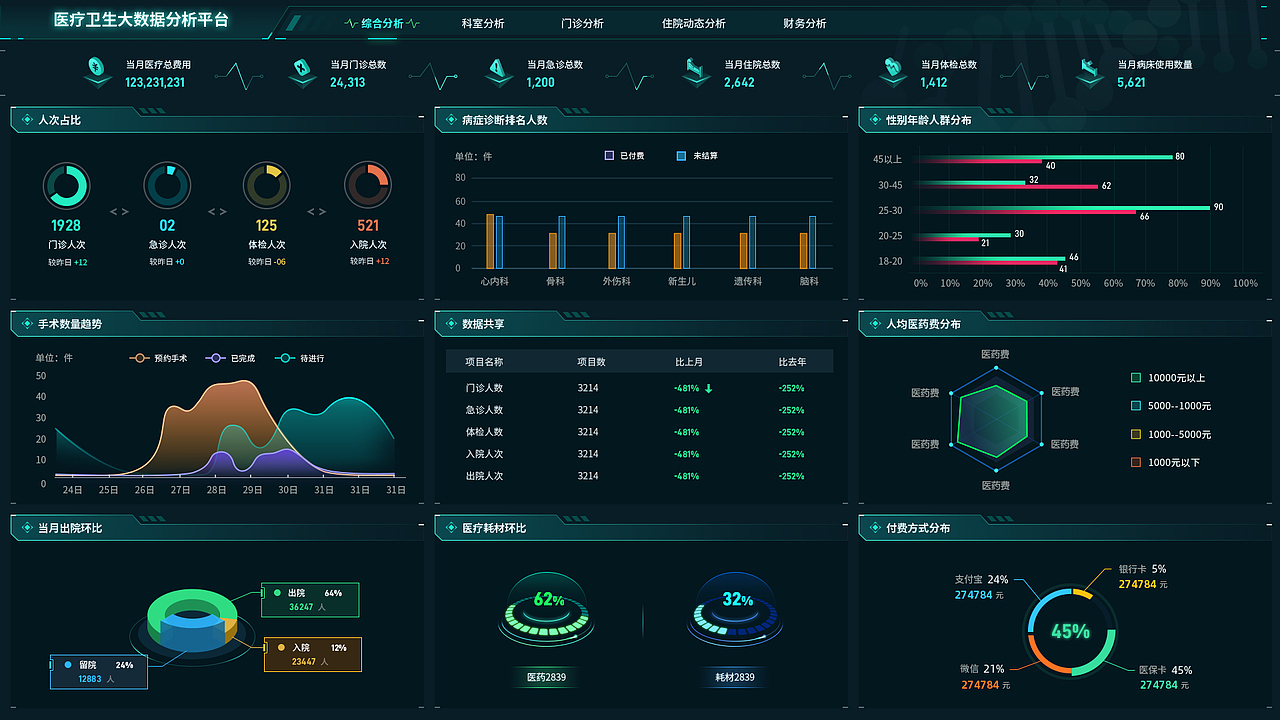
Task: Click the 医疗卫生大数据分析平台 title
Action: [141, 20]
